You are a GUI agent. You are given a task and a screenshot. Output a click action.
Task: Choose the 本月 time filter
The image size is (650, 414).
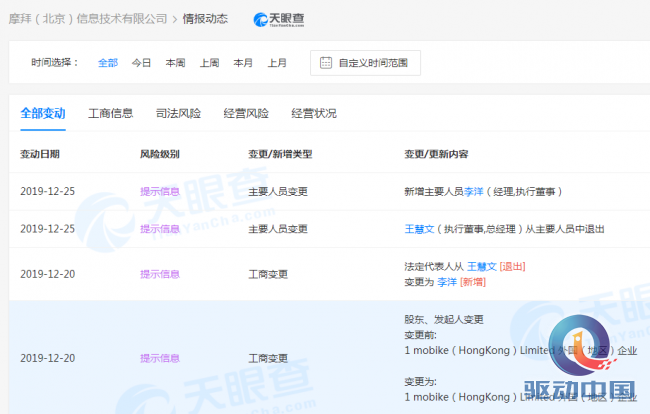pyautogui.click(x=243, y=63)
